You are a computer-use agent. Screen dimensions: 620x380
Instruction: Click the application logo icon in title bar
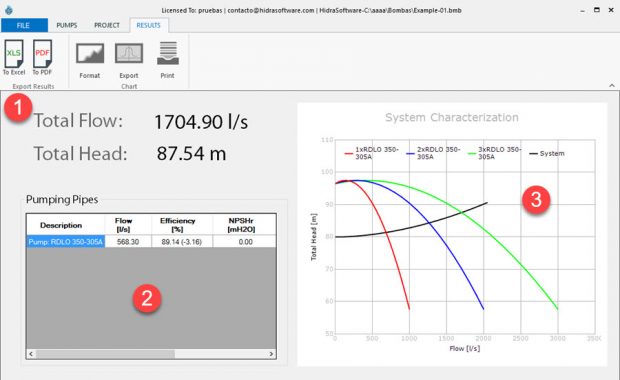coord(9,10)
